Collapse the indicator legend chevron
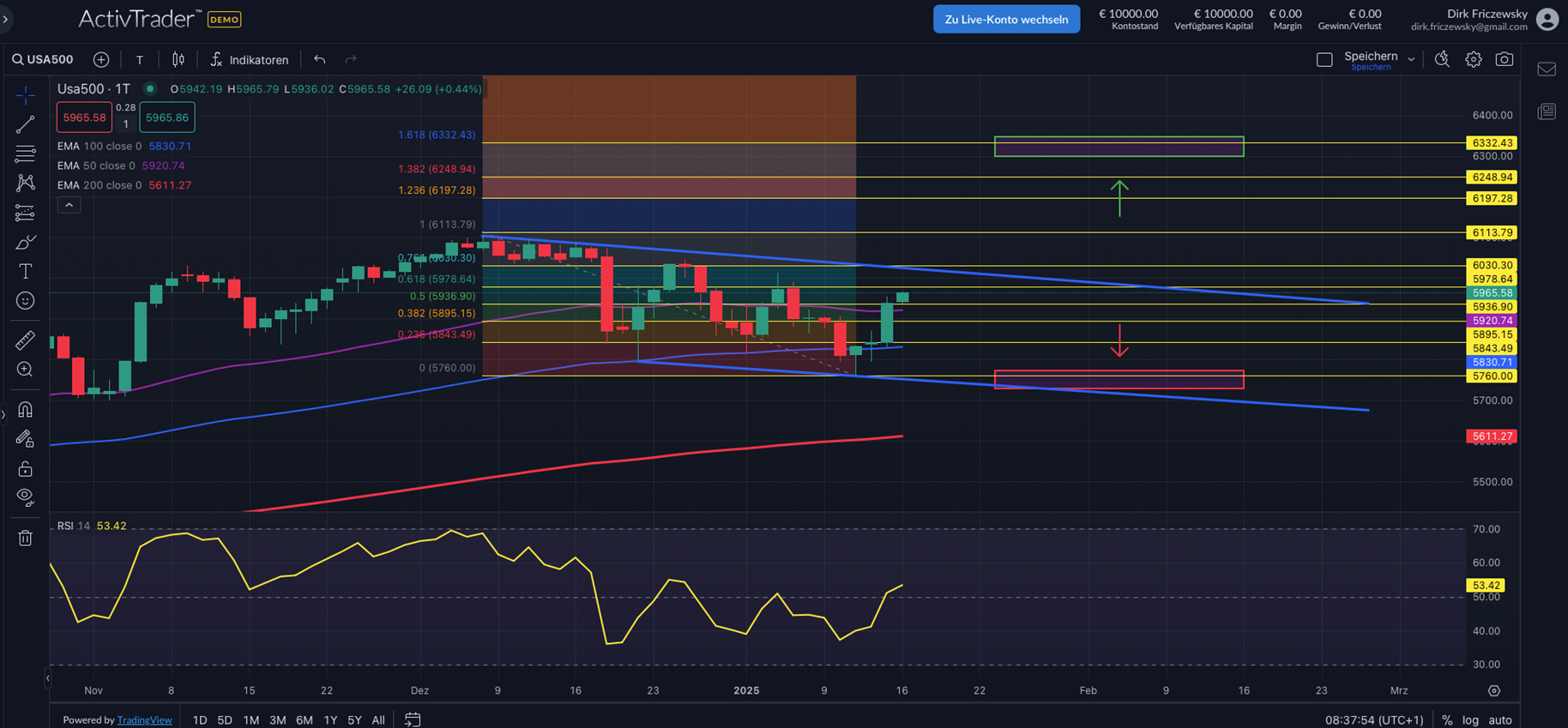 pyautogui.click(x=69, y=205)
